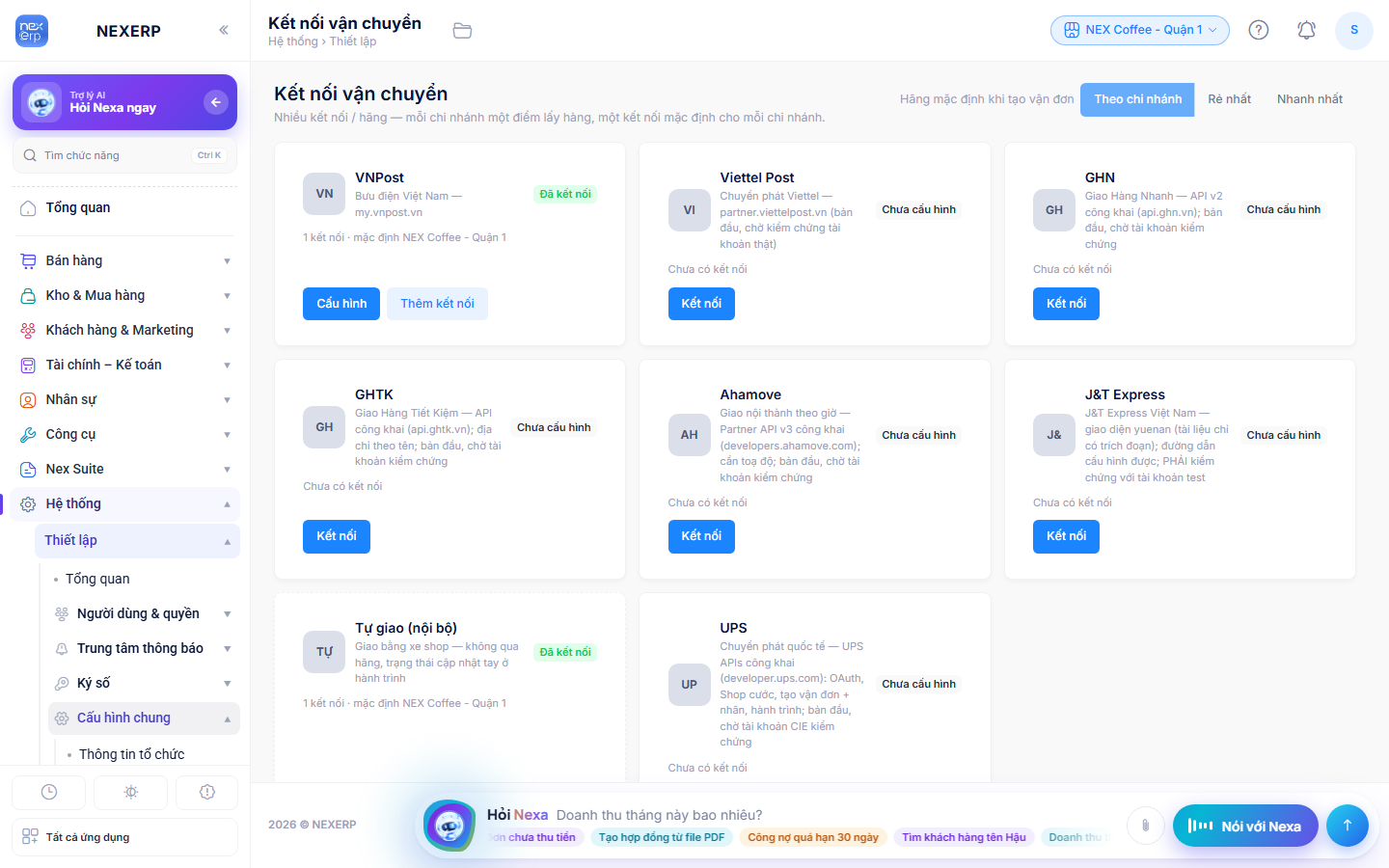Open the notifications bell
1389x868 pixels.
[x=1306, y=30]
